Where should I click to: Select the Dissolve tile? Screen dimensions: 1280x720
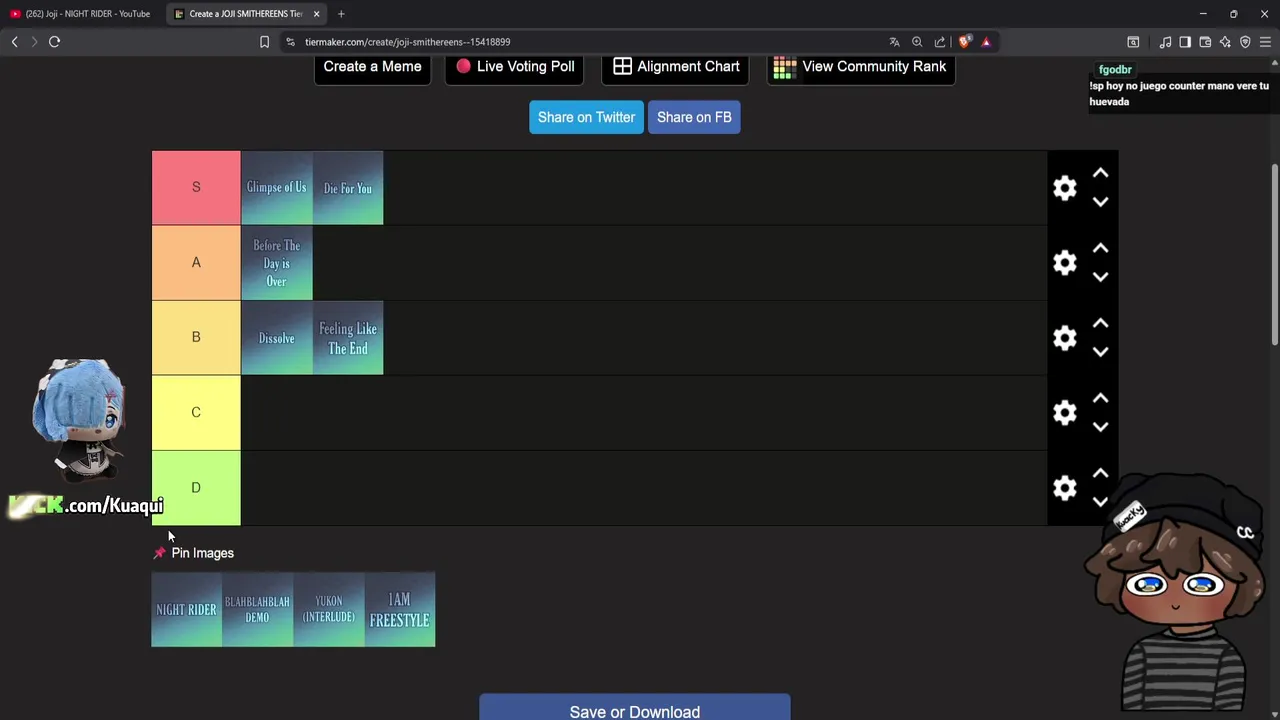pyautogui.click(x=277, y=338)
